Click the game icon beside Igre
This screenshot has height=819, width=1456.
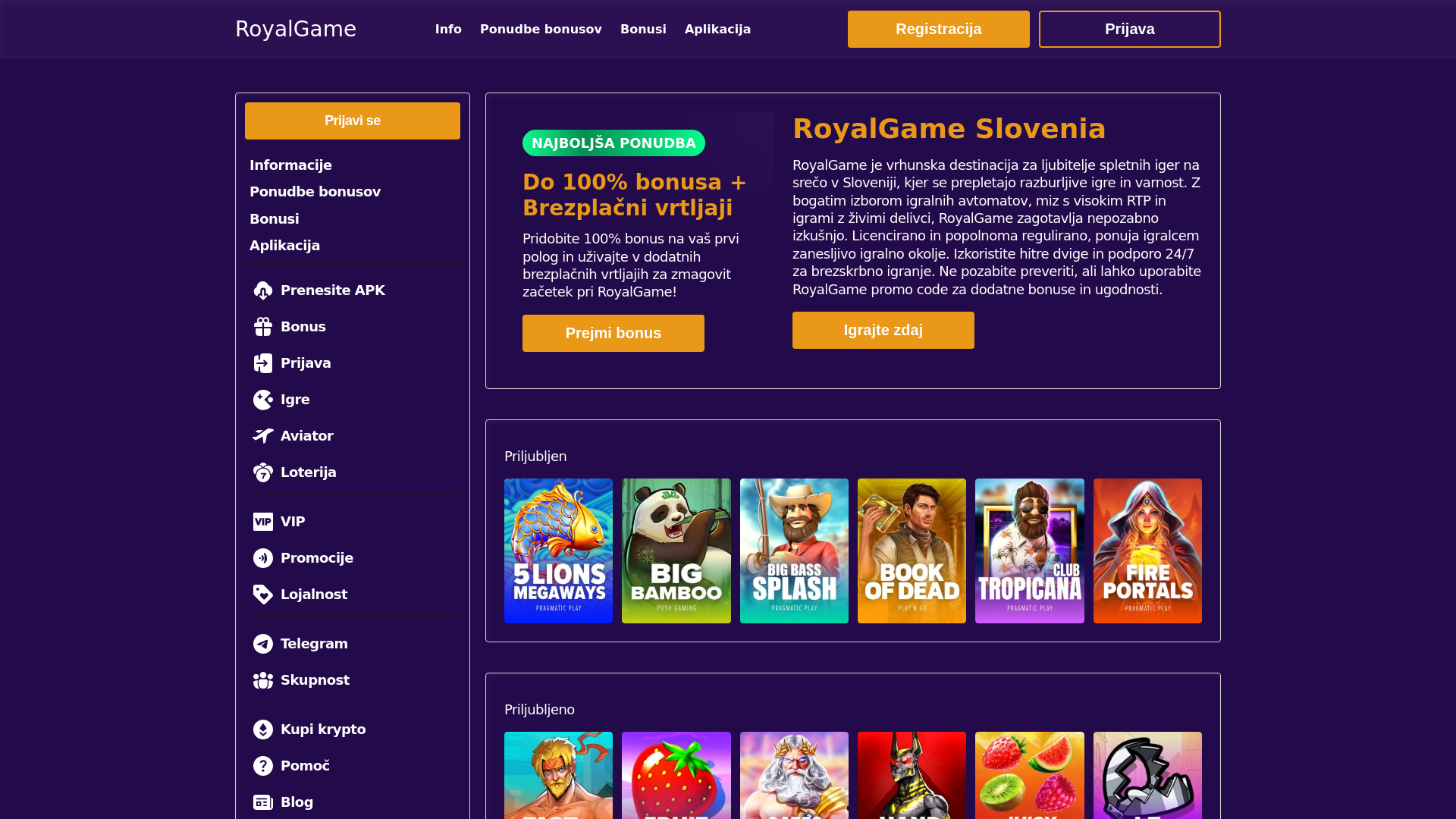[263, 400]
